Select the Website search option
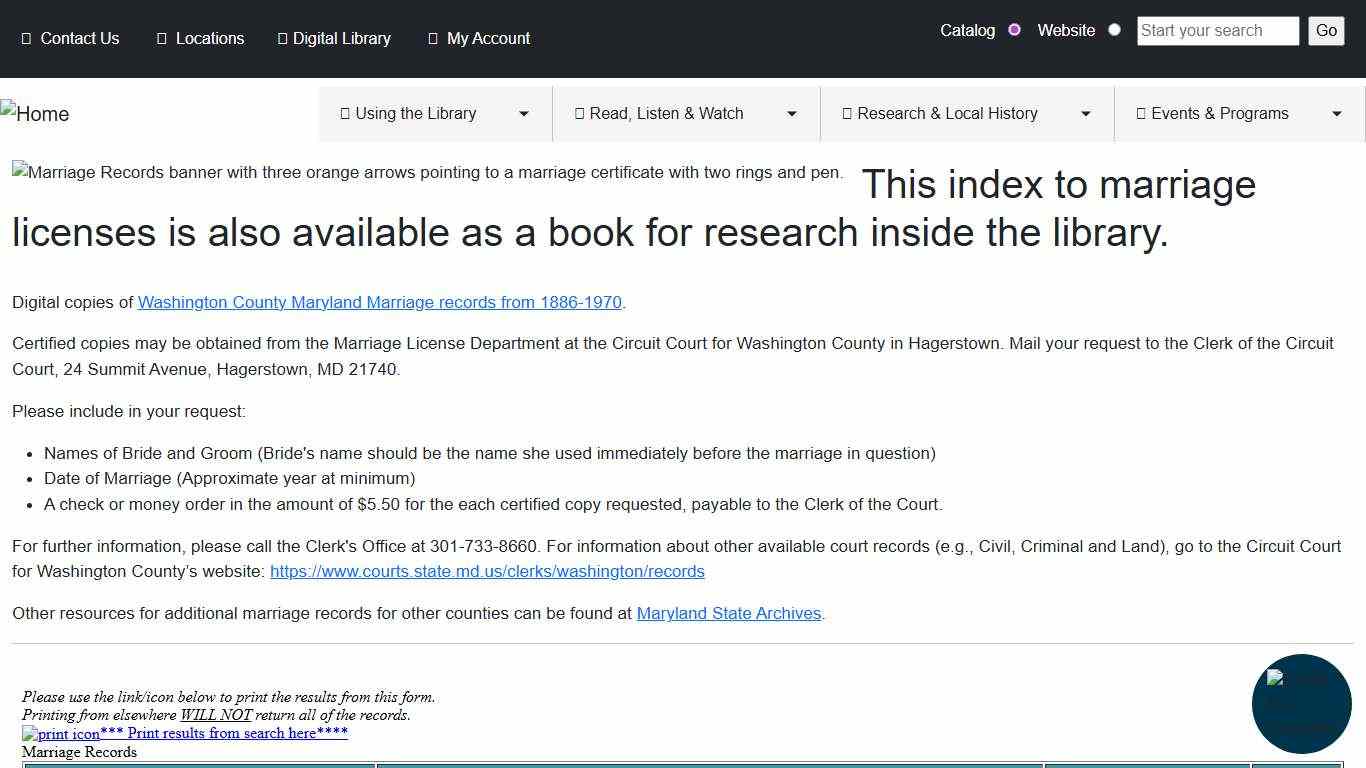Screen dimensions: 1366x768 (1114, 30)
